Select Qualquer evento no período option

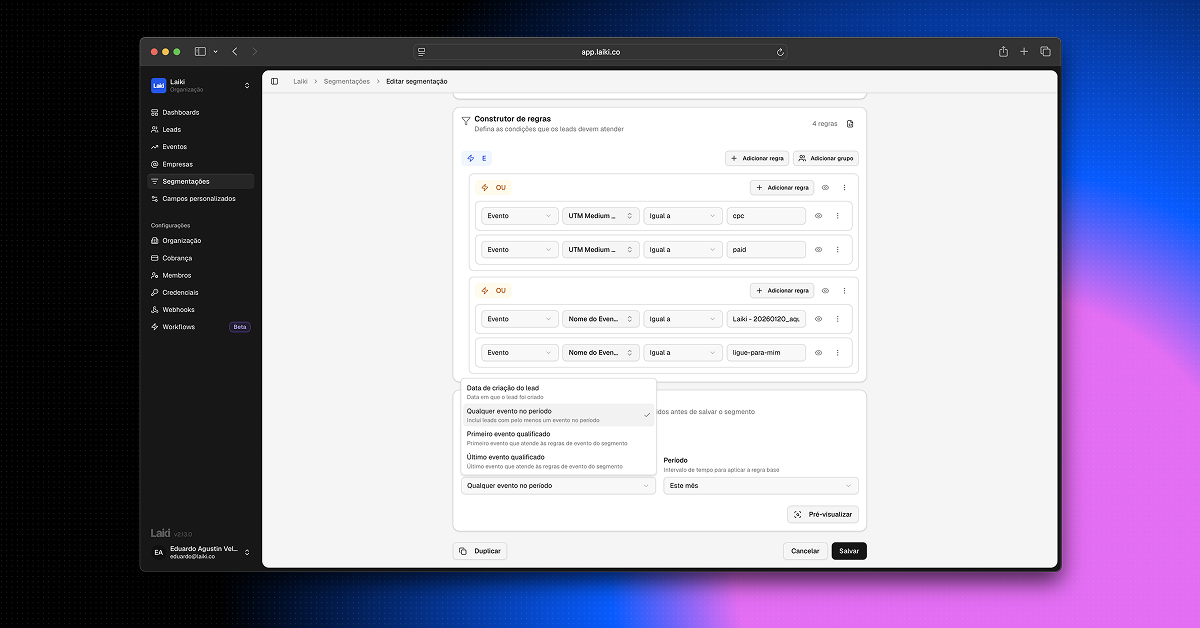[x=558, y=415]
